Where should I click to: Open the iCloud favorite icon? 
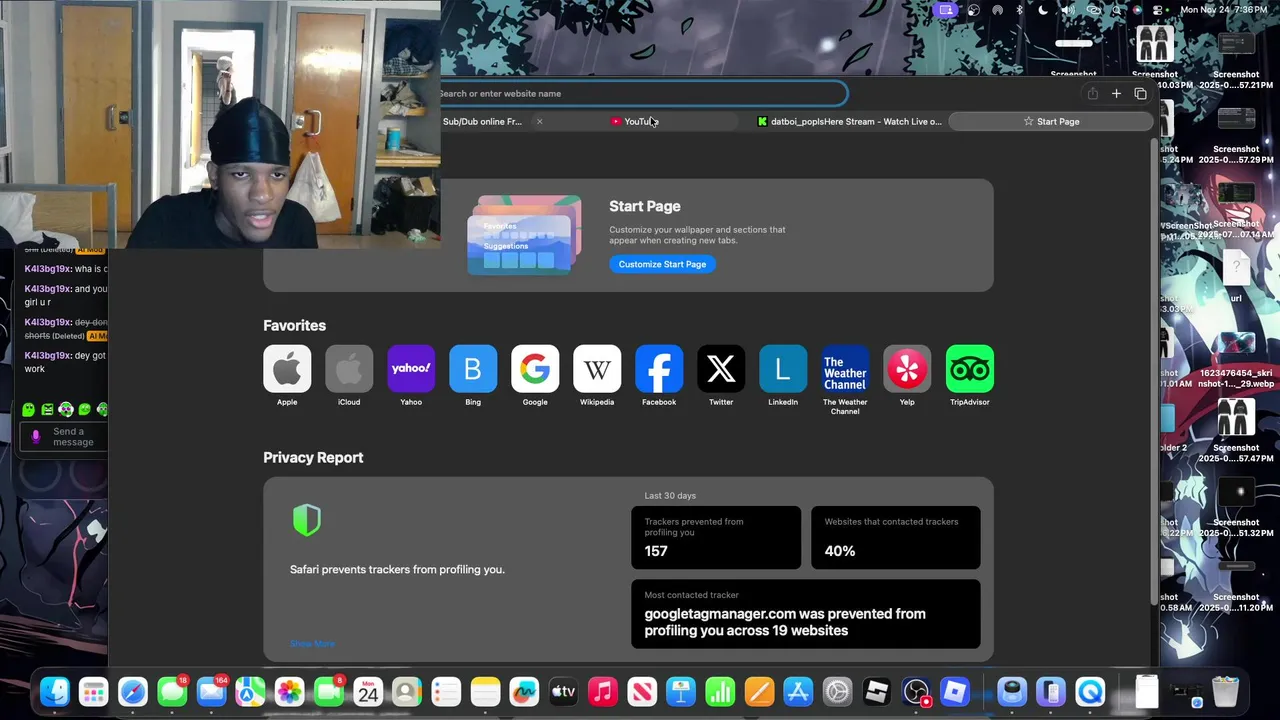point(349,369)
